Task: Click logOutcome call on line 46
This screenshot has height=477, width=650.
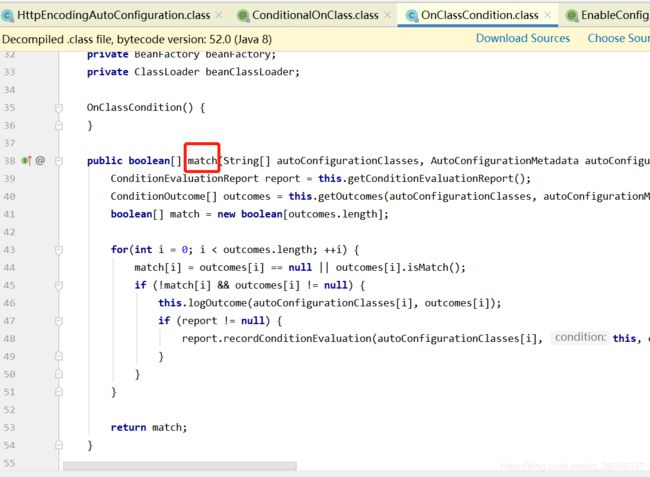Action: pyautogui.click(x=218, y=303)
